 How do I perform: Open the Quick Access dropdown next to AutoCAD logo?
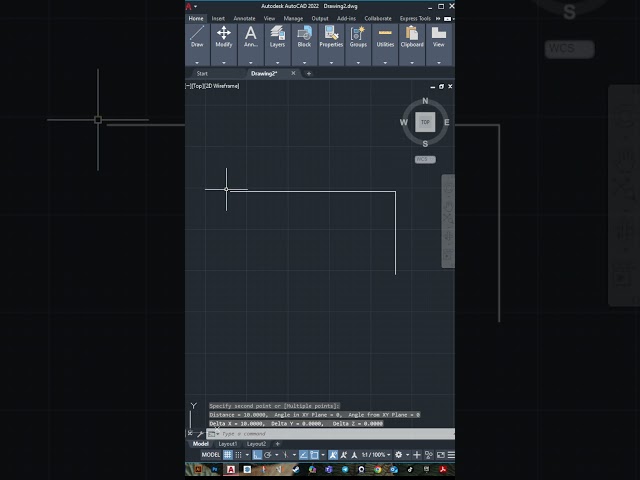196,7
